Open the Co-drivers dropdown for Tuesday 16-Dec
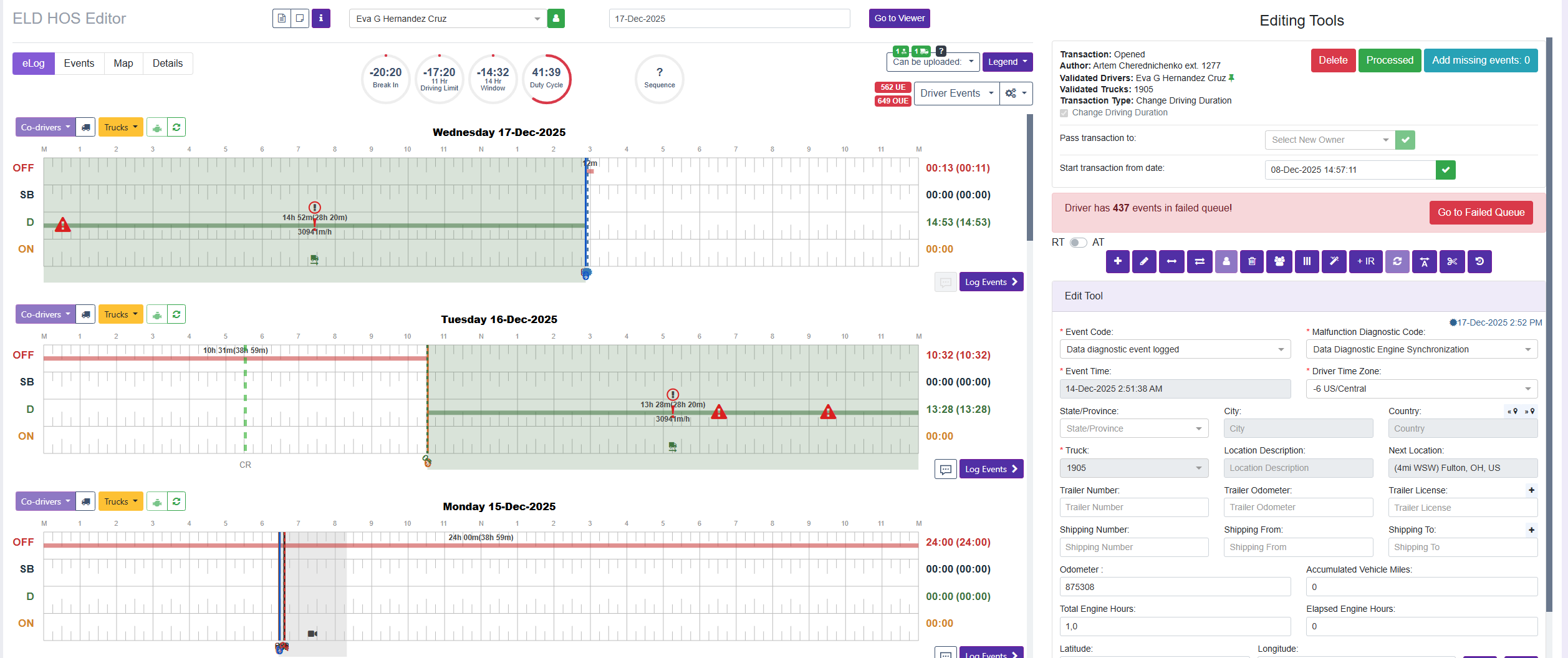 tap(46, 314)
